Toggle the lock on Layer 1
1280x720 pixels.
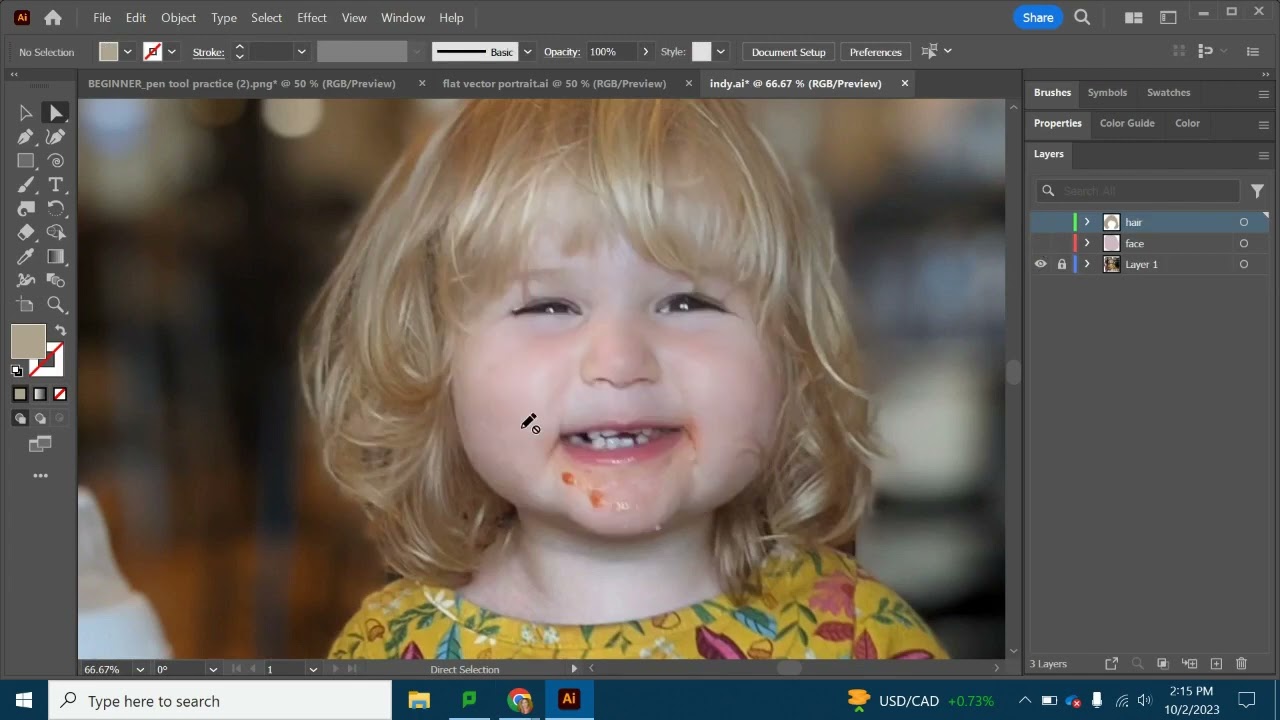pos(1062,264)
